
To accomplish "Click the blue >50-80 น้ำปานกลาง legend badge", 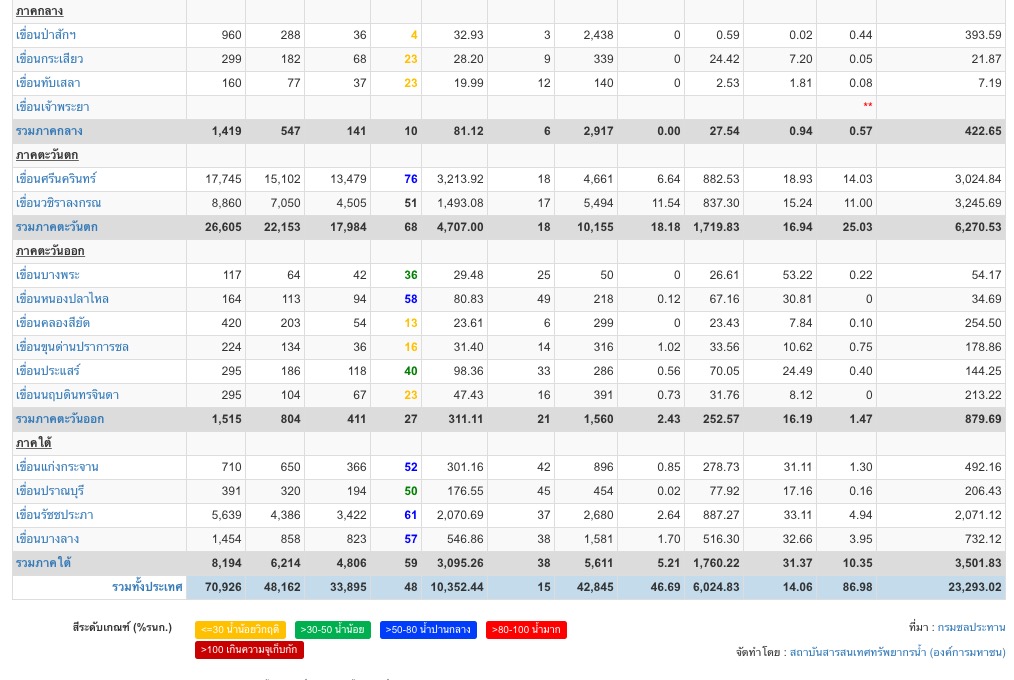I will point(428,630).
